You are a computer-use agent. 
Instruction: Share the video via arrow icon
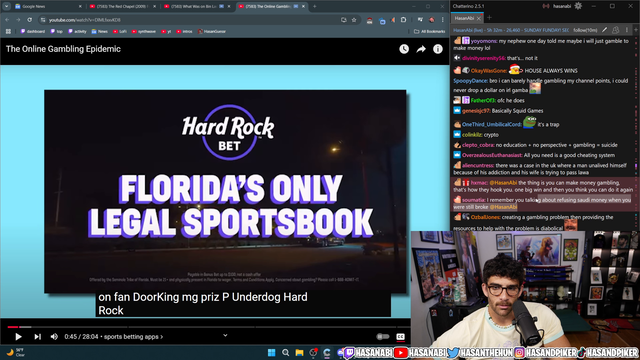421,49
